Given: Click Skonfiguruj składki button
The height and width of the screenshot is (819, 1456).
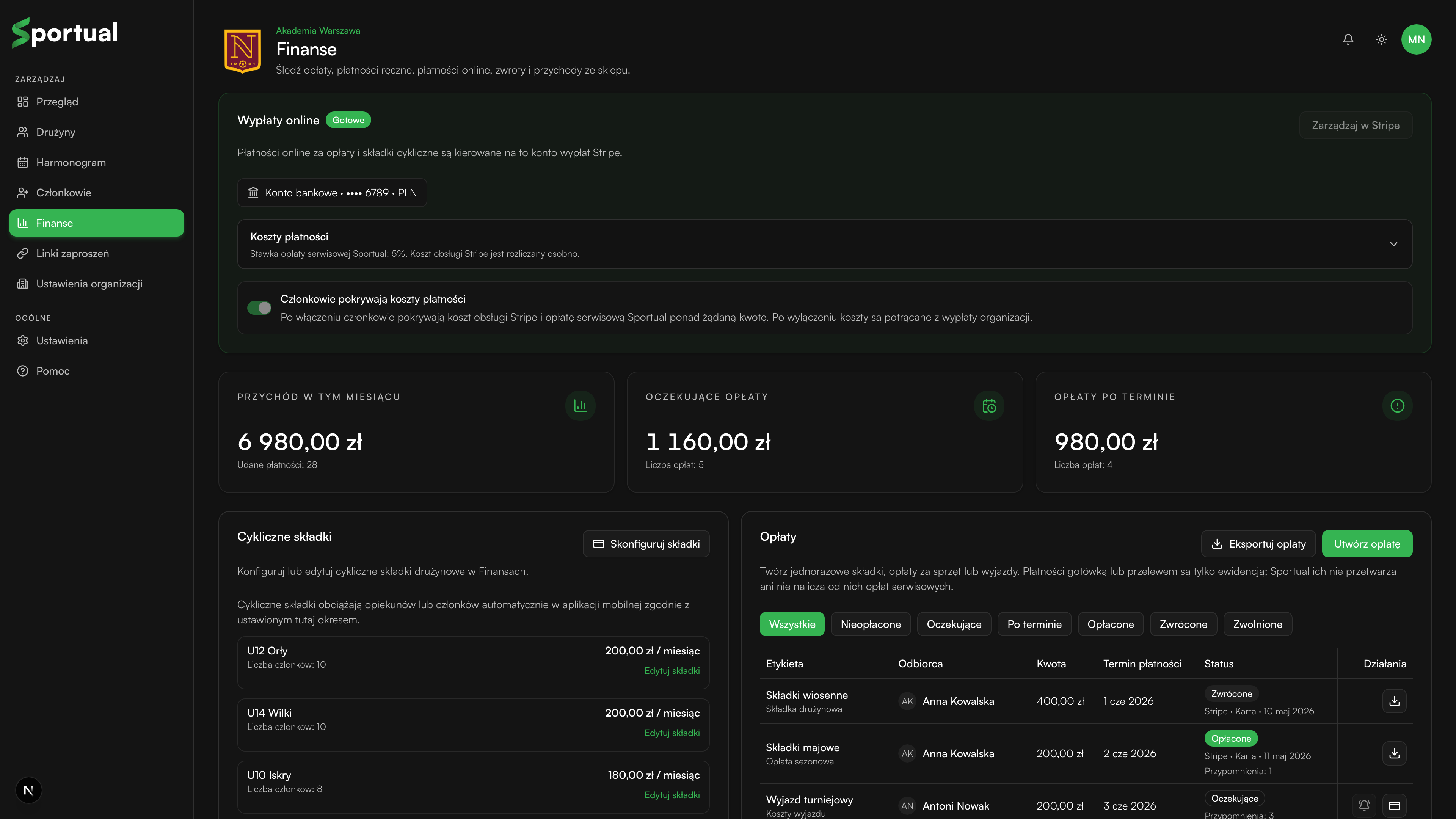Looking at the screenshot, I should click(x=646, y=544).
